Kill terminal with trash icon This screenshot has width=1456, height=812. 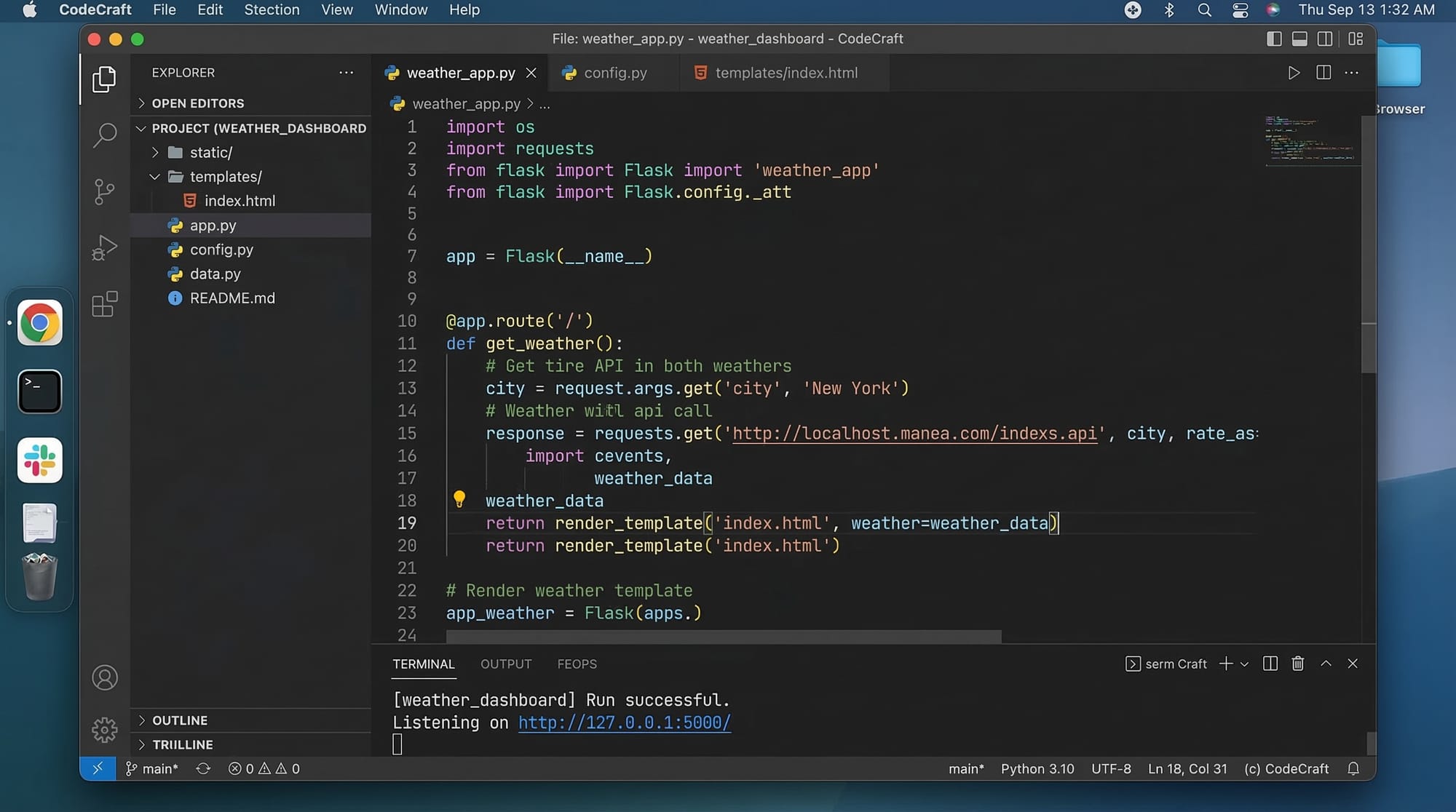[1297, 664]
